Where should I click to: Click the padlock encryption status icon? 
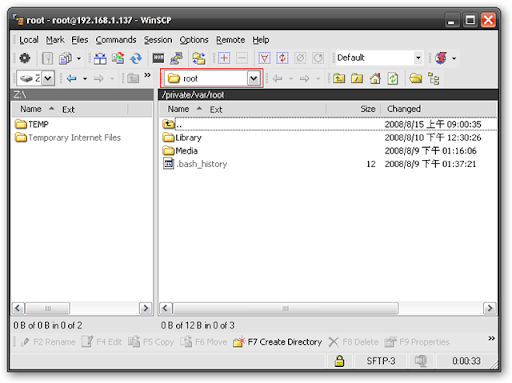[339, 361]
